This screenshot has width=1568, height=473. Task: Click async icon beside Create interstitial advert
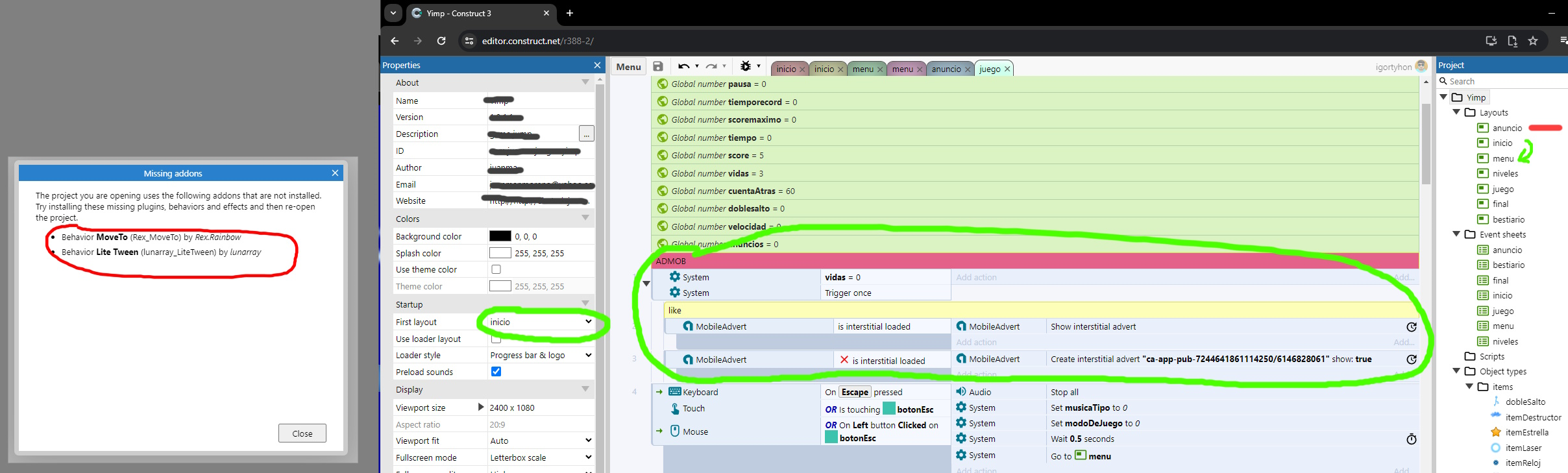coord(1411,359)
